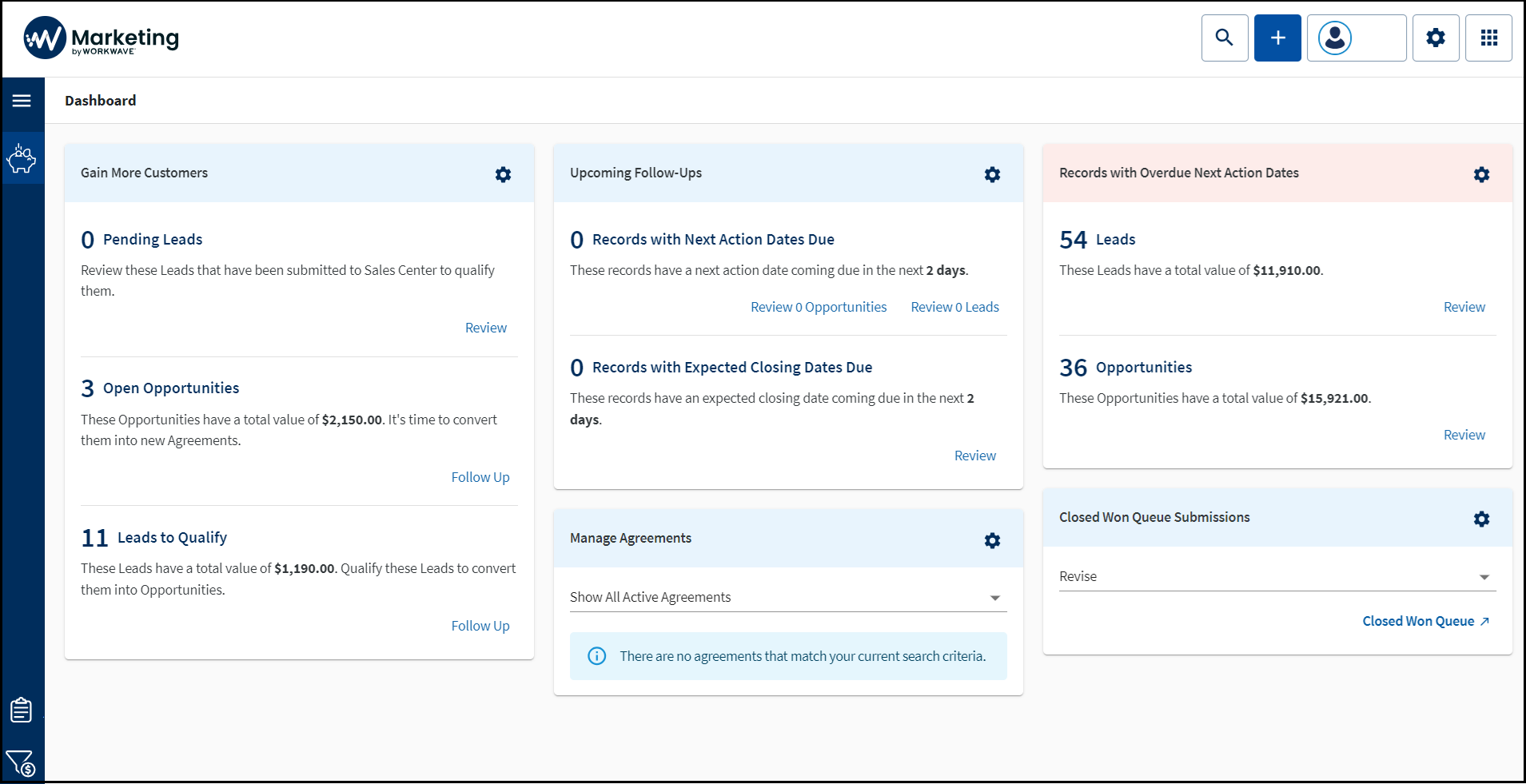The width and height of the screenshot is (1526, 784).
Task: Toggle the hamburger navigation menu
Action: [x=22, y=101]
